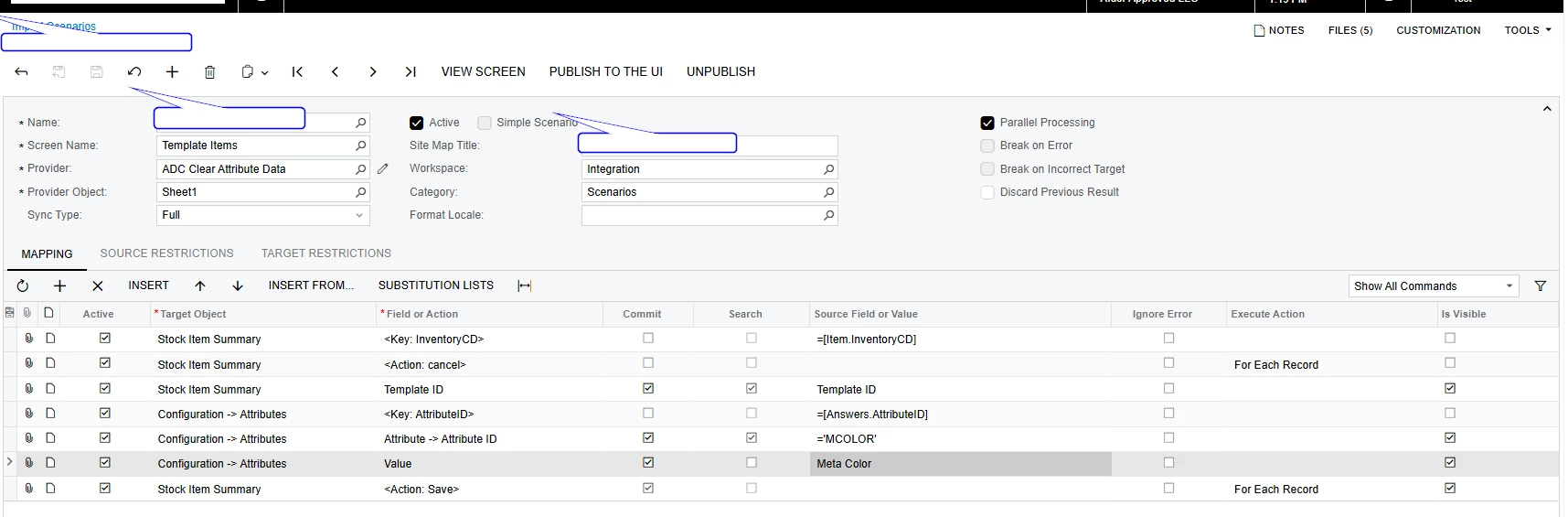Screen dimensions: 1568x517
Task: Click the Meta Color source field cell
Action: [960, 464]
